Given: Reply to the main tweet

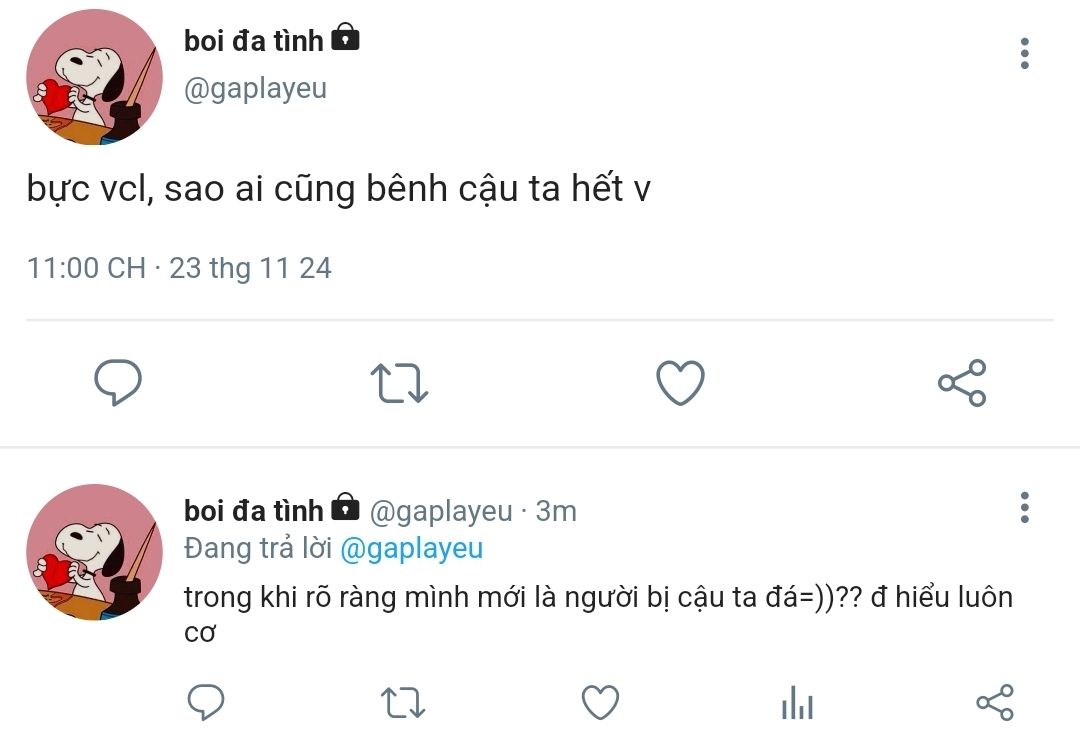Looking at the screenshot, I should 118,383.
